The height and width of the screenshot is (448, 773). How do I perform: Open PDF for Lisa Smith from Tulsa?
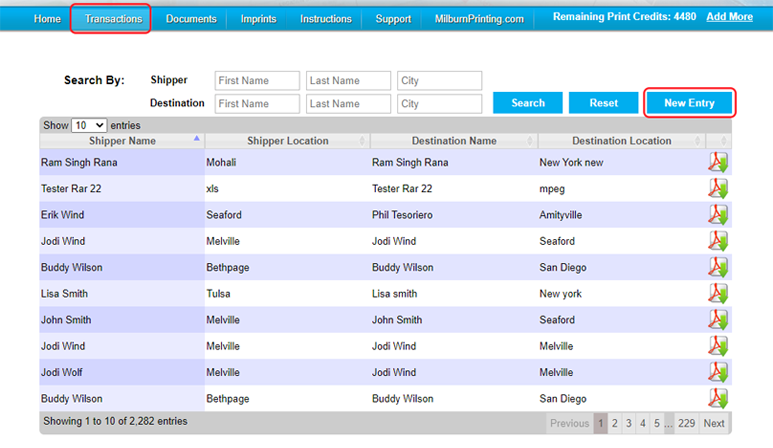click(717, 294)
